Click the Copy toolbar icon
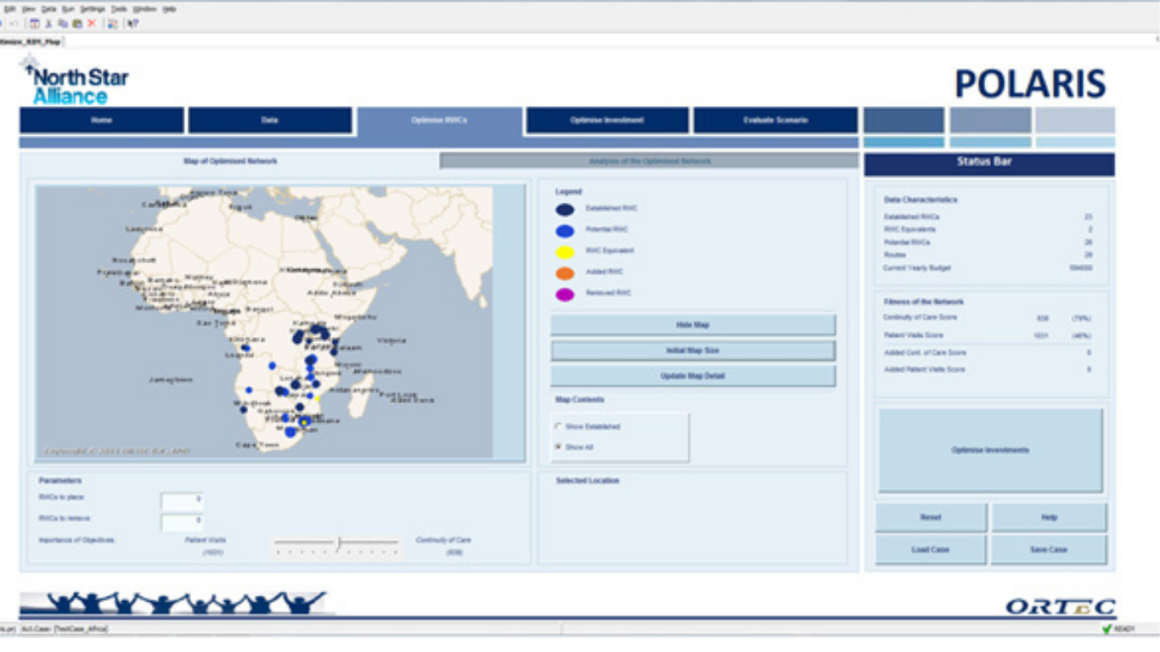The image size is (1160, 652). pyautogui.click(x=63, y=24)
